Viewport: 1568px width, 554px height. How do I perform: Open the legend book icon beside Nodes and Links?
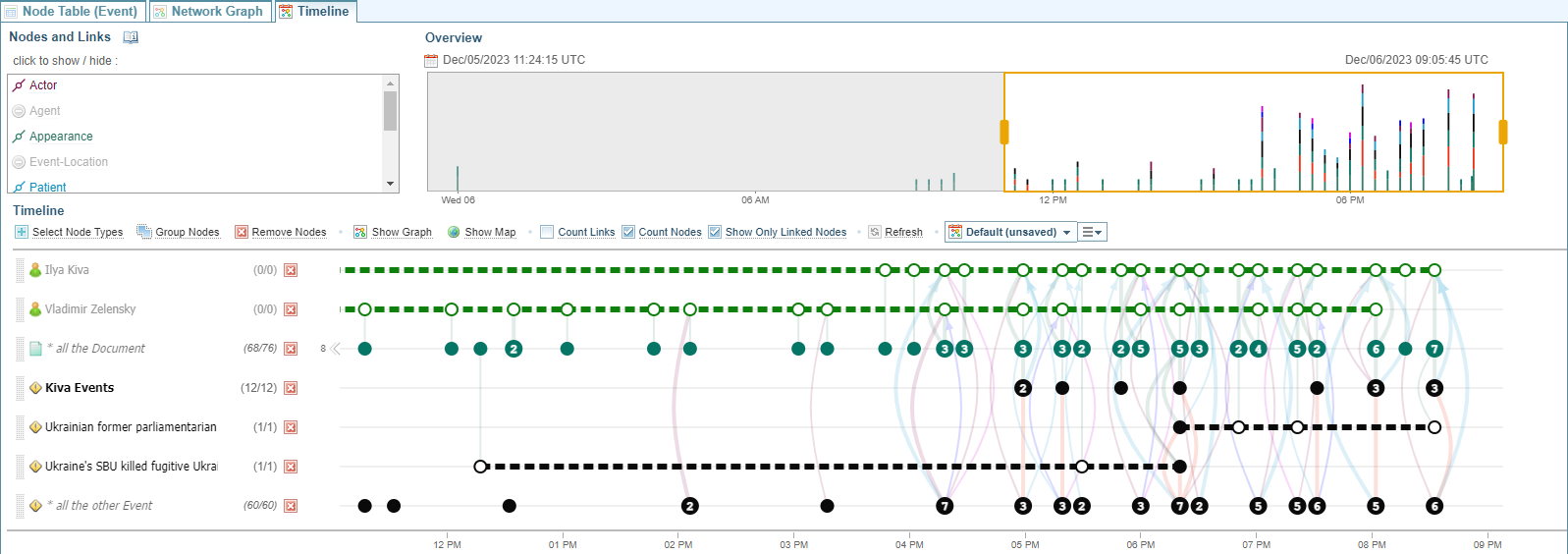pyautogui.click(x=131, y=37)
